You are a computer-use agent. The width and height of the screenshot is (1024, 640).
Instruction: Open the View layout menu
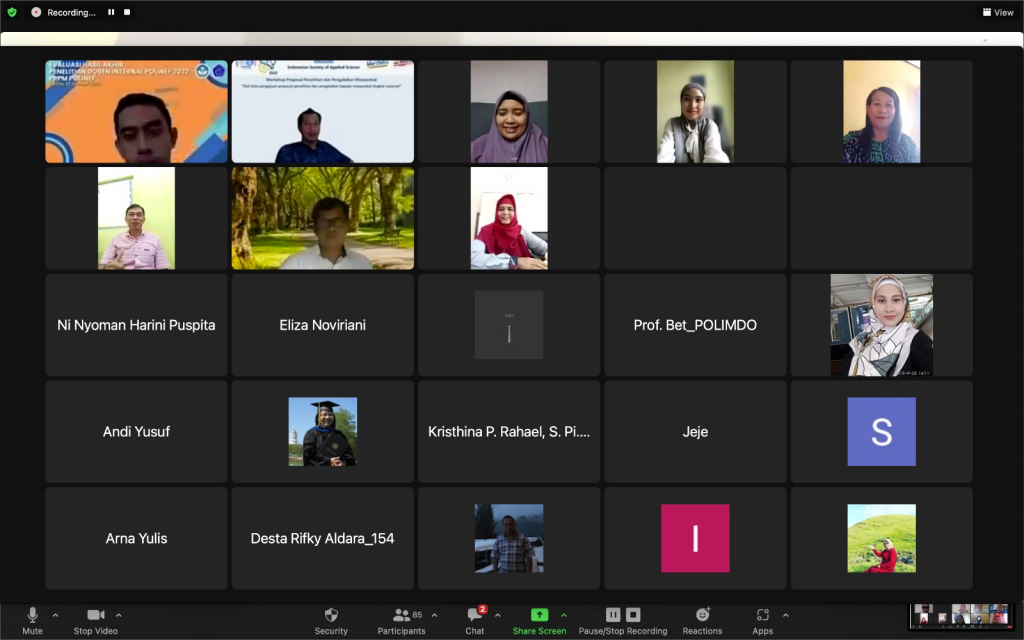(998, 12)
